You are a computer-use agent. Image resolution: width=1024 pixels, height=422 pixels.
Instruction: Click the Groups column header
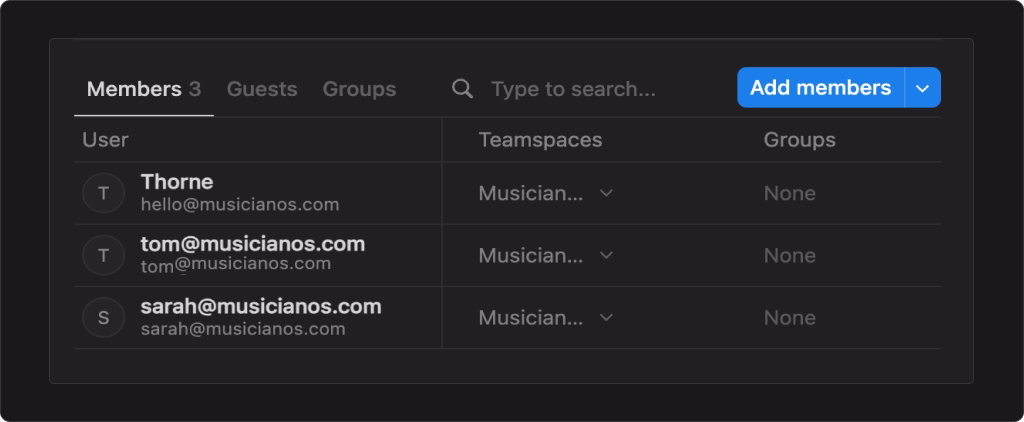[799, 140]
